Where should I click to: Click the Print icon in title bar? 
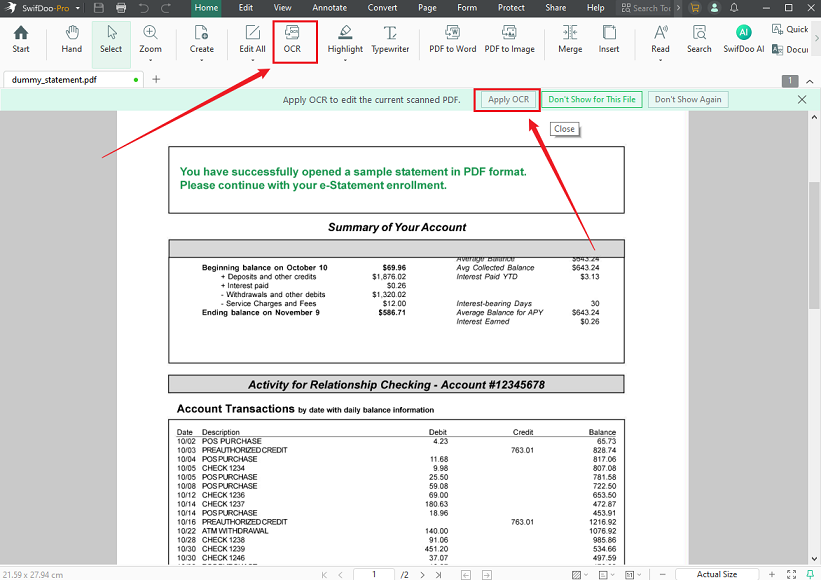coord(121,8)
